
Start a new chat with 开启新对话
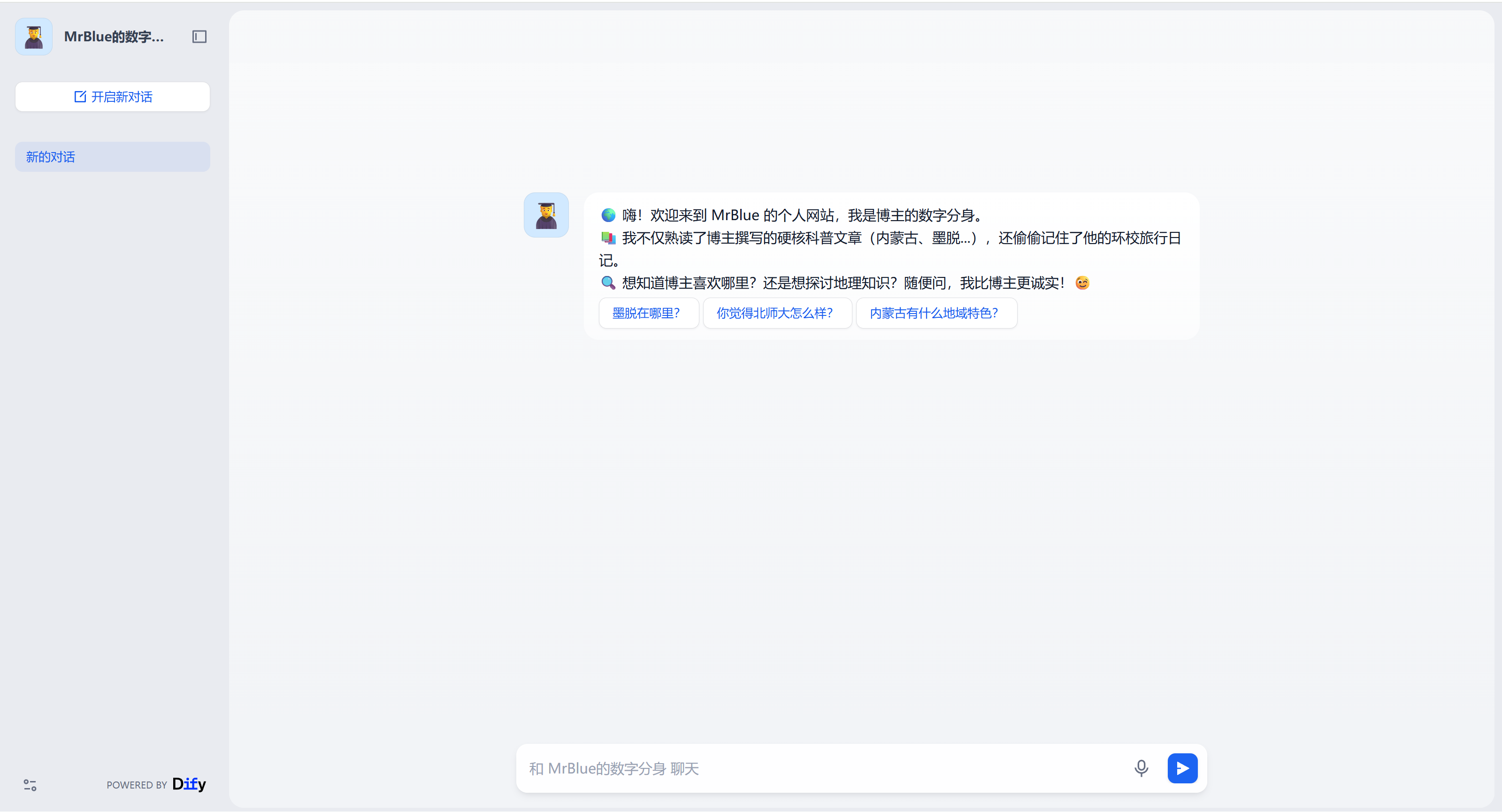[x=112, y=96]
